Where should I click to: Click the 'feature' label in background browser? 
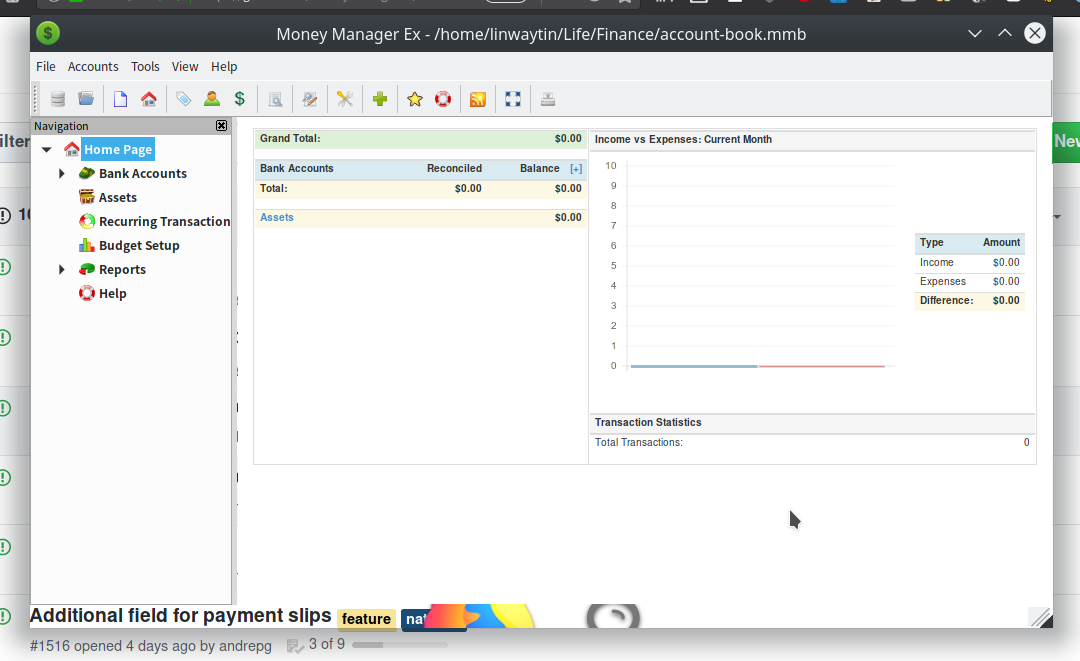(x=366, y=619)
